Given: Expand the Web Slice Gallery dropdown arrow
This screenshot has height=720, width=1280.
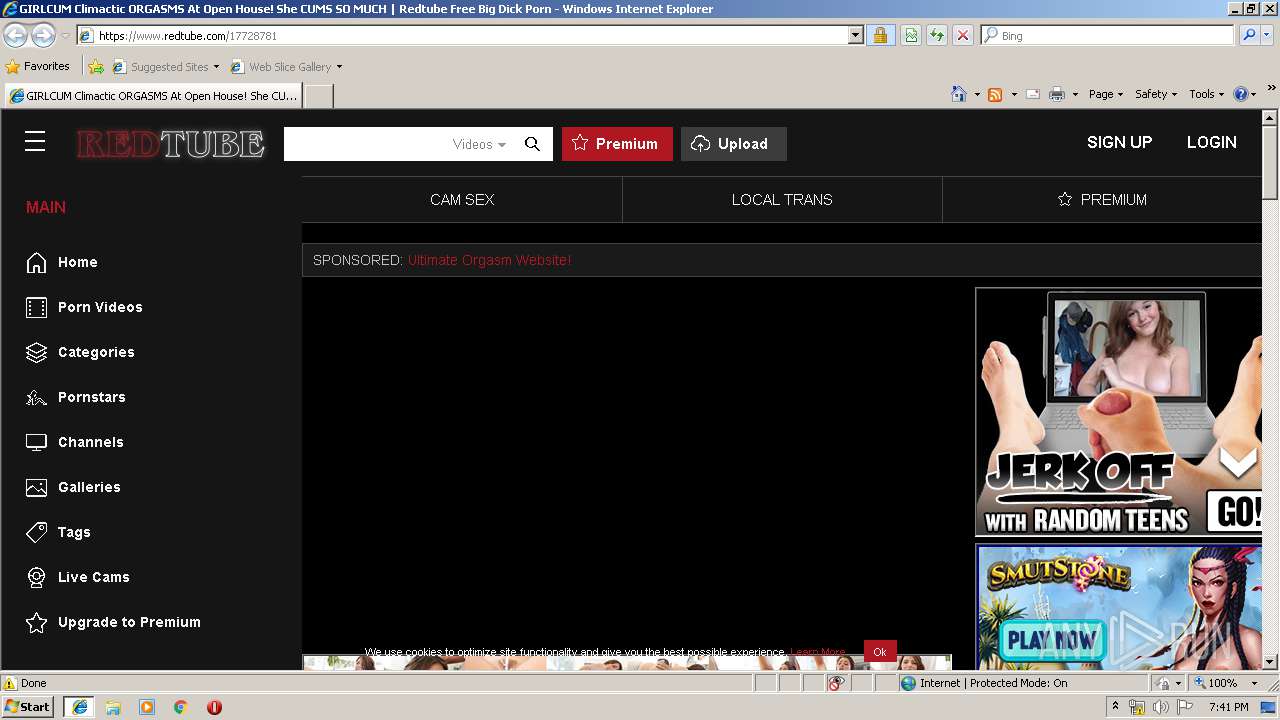Looking at the screenshot, I should (x=339, y=67).
